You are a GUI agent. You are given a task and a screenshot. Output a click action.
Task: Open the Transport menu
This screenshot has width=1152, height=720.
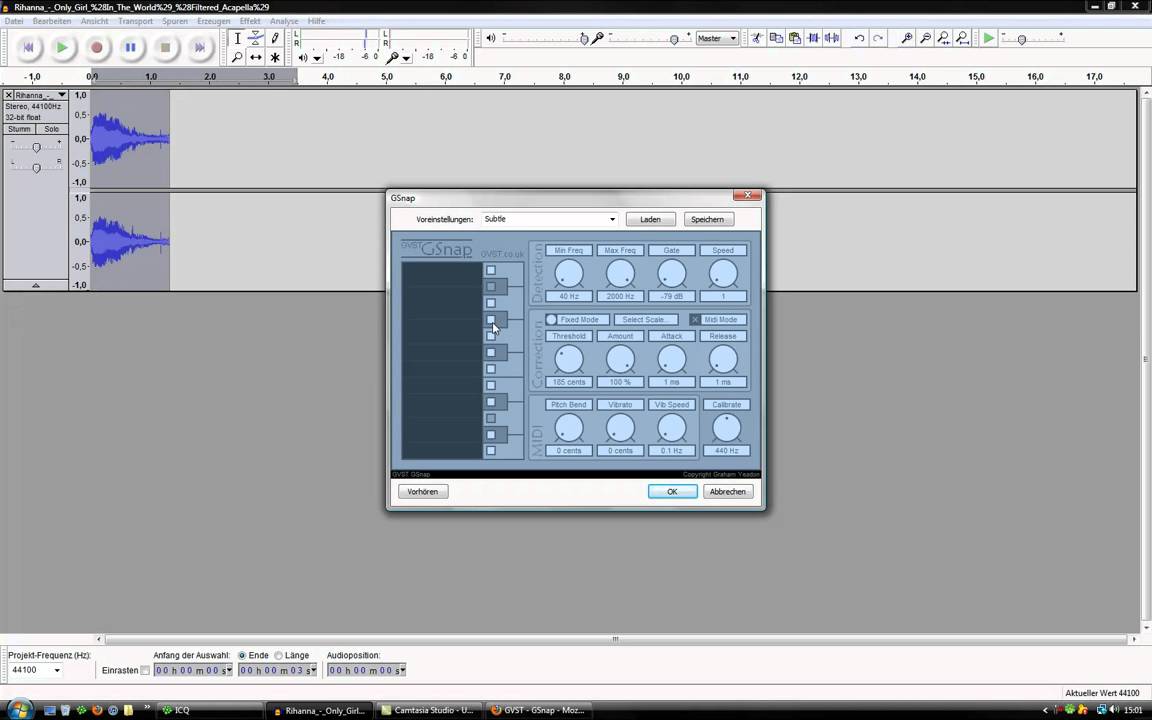point(136,21)
